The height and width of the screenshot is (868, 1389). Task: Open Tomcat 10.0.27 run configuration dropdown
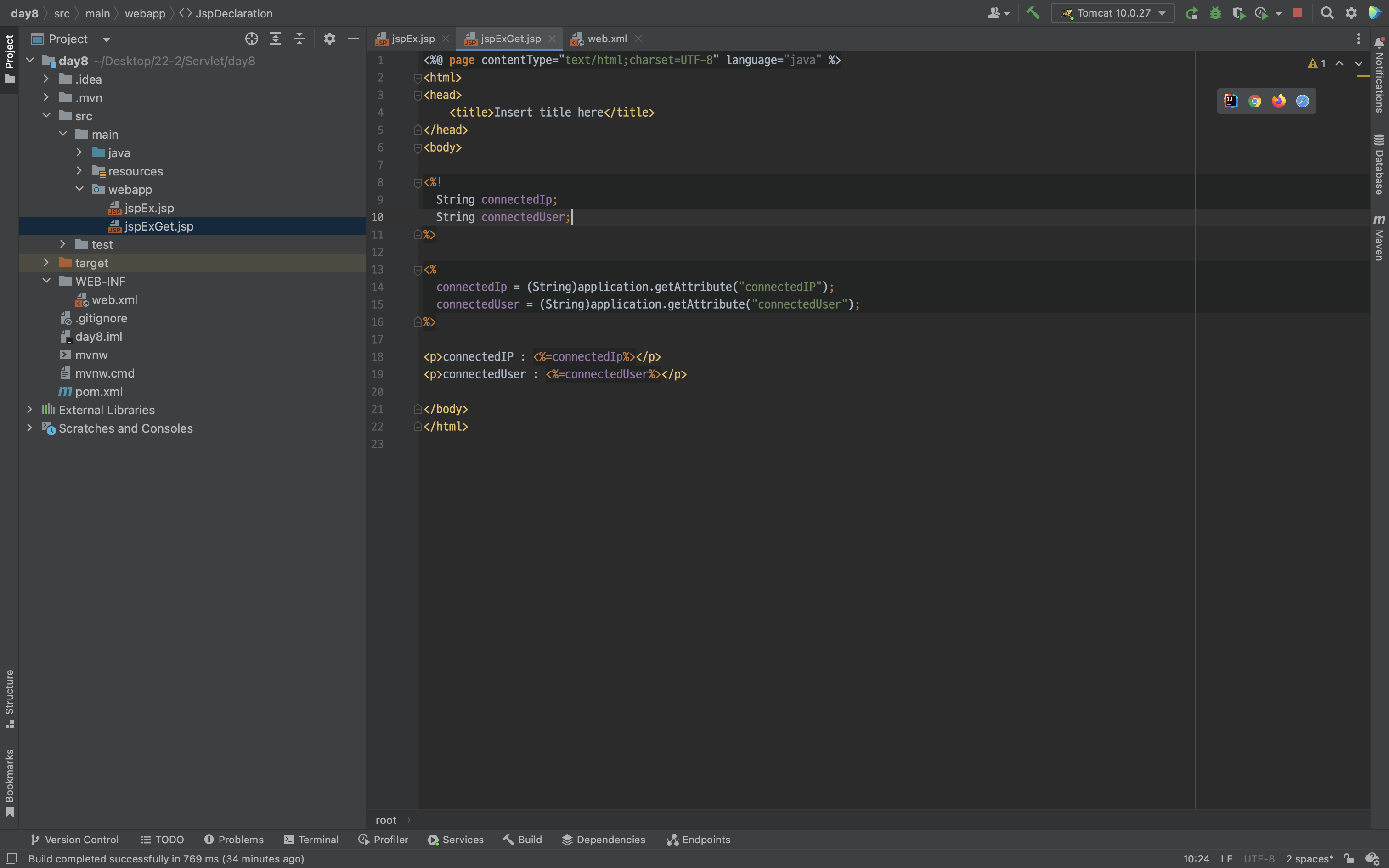coord(1112,13)
